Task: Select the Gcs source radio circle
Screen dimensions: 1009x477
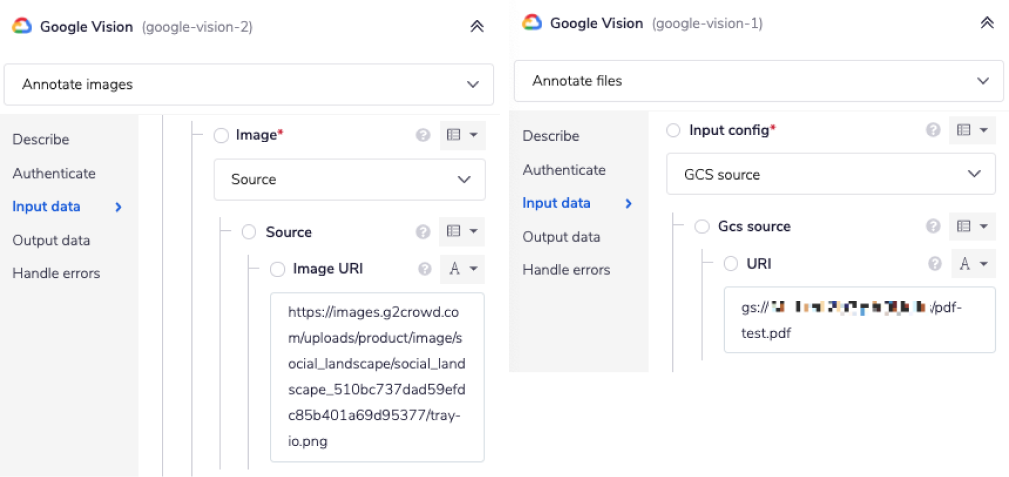Action: pos(702,227)
